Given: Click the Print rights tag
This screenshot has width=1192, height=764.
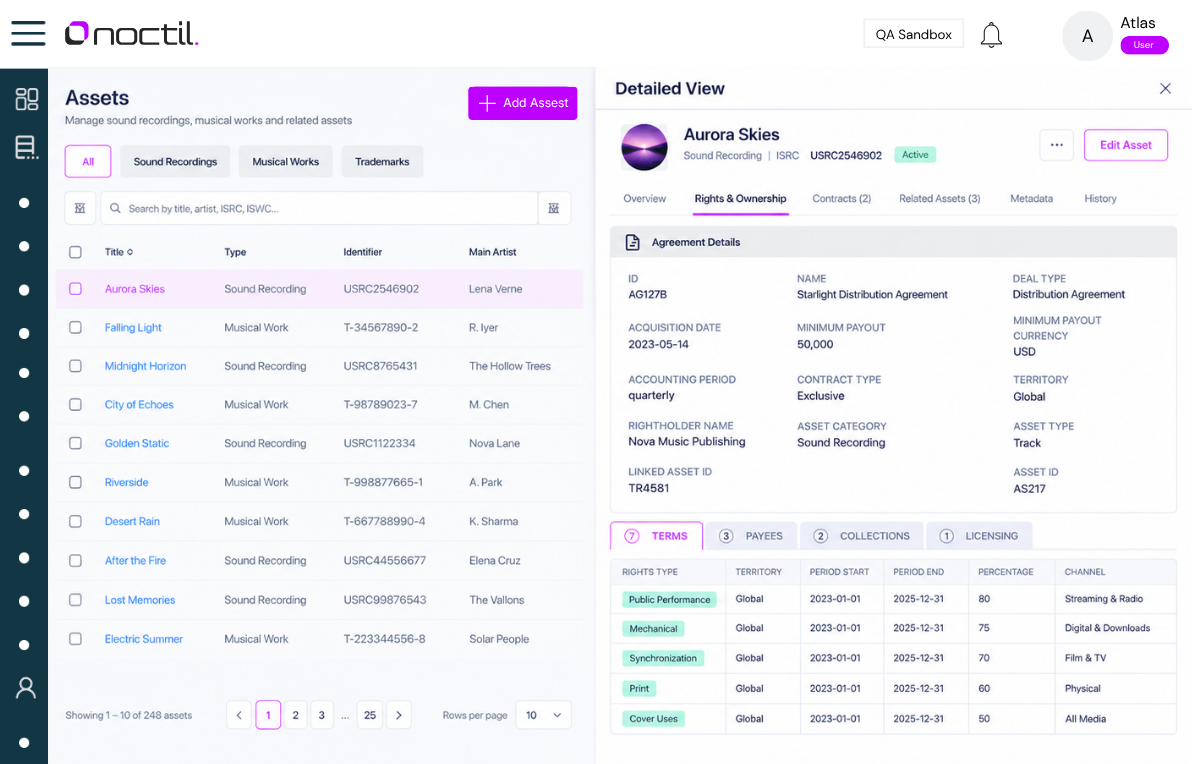Looking at the screenshot, I should tap(639, 689).
